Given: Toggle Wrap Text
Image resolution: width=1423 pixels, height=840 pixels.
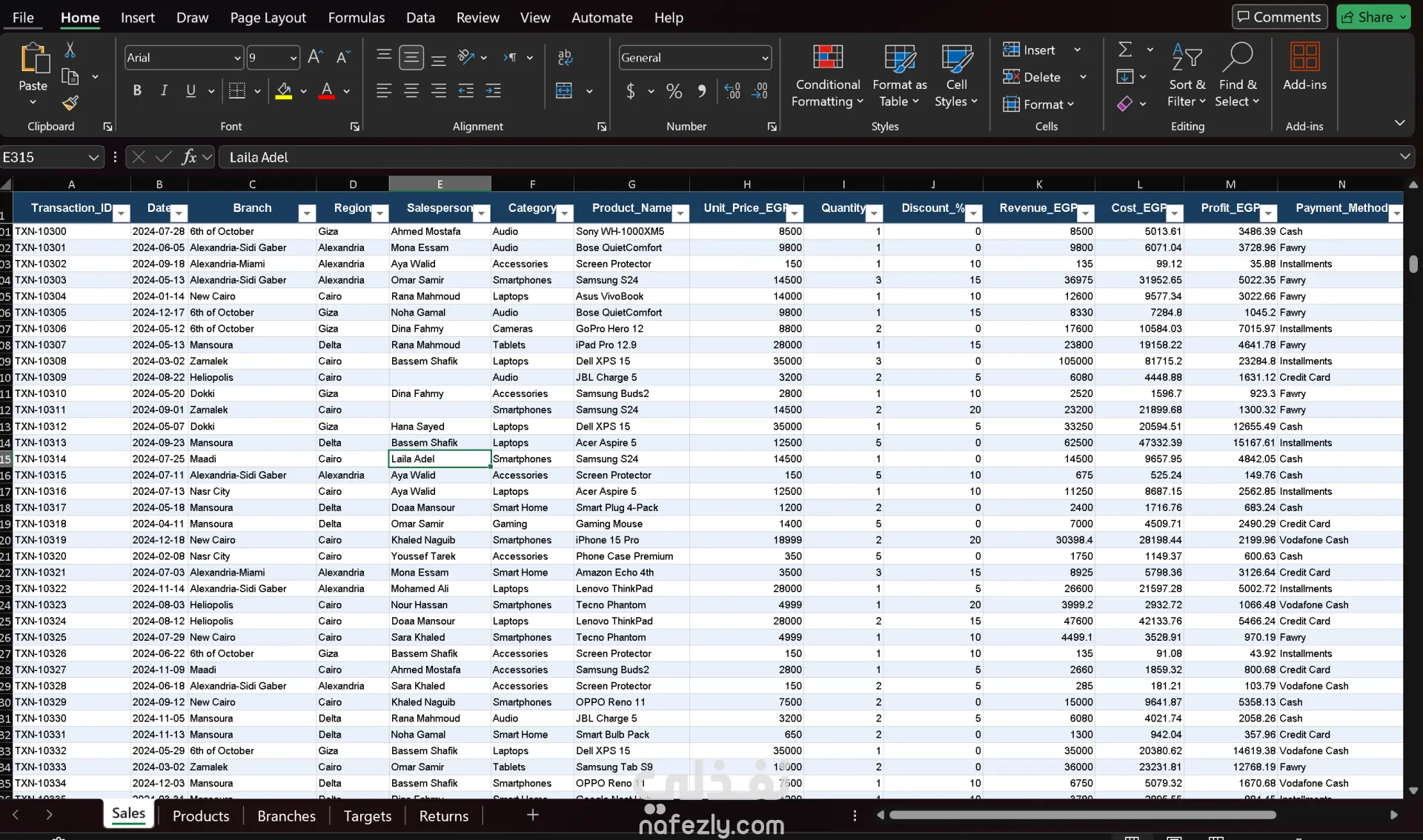Looking at the screenshot, I should [x=565, y=57].
